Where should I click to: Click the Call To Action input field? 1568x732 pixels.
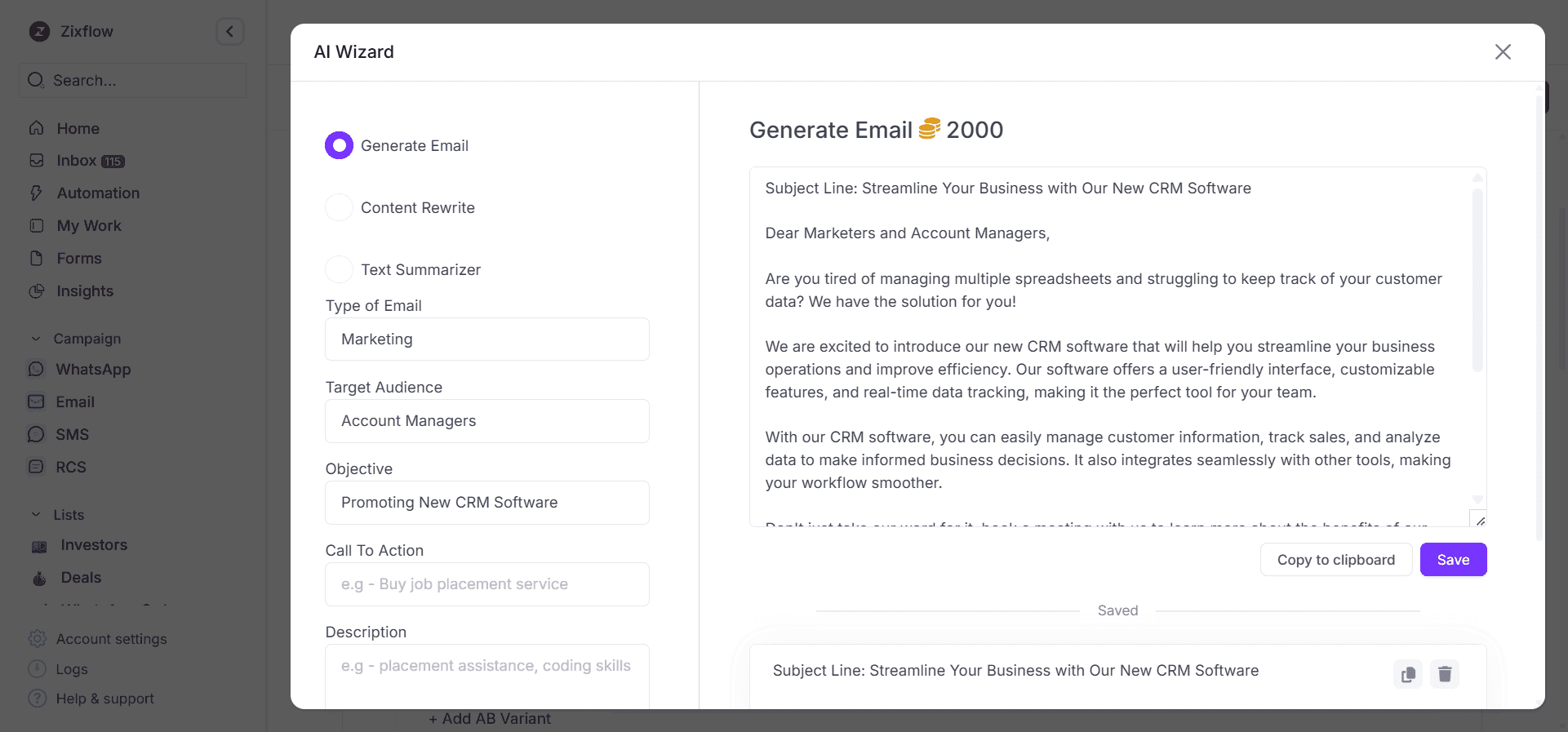coord(486,584)
